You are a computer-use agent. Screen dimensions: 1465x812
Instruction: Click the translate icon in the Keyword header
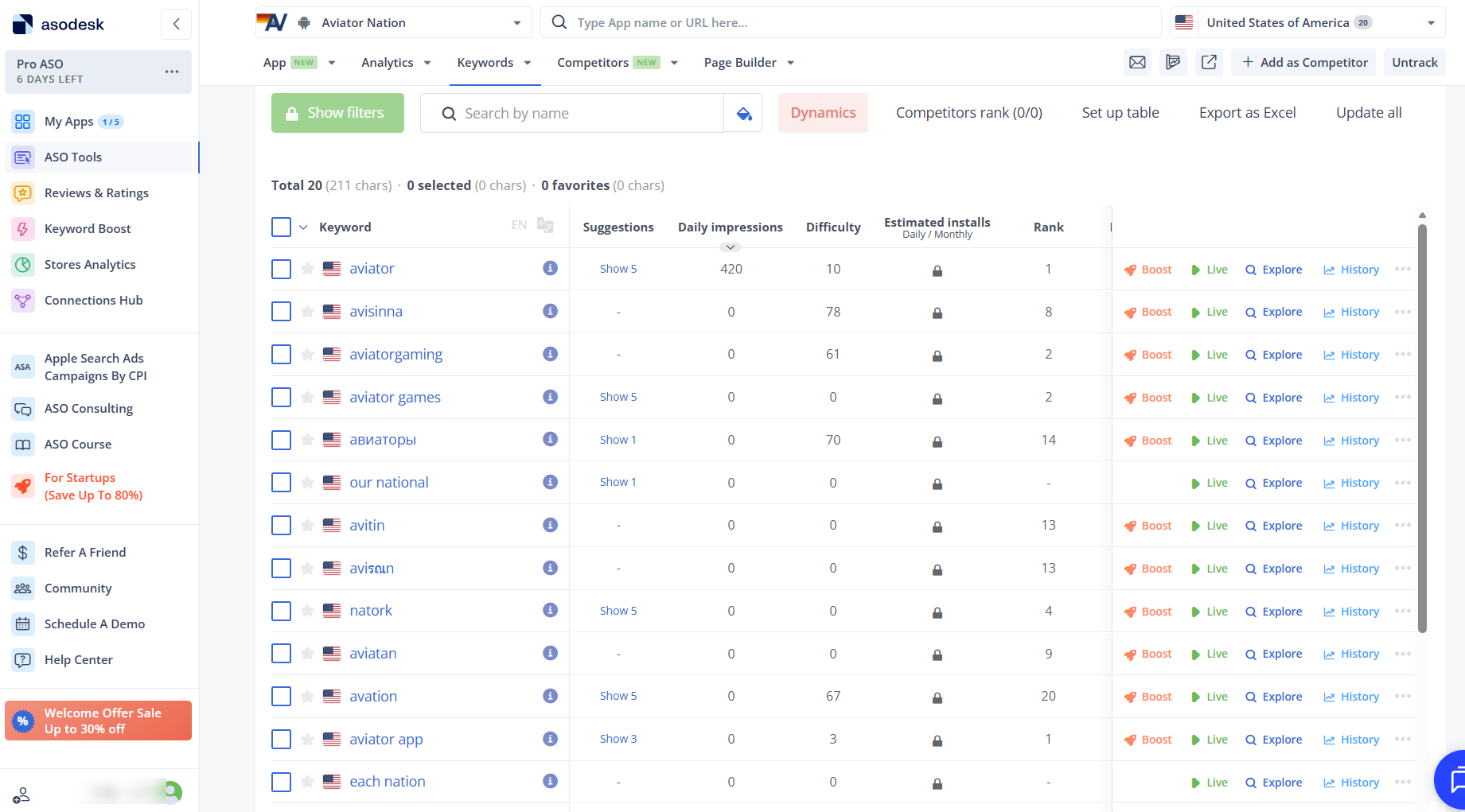[545, 226]
